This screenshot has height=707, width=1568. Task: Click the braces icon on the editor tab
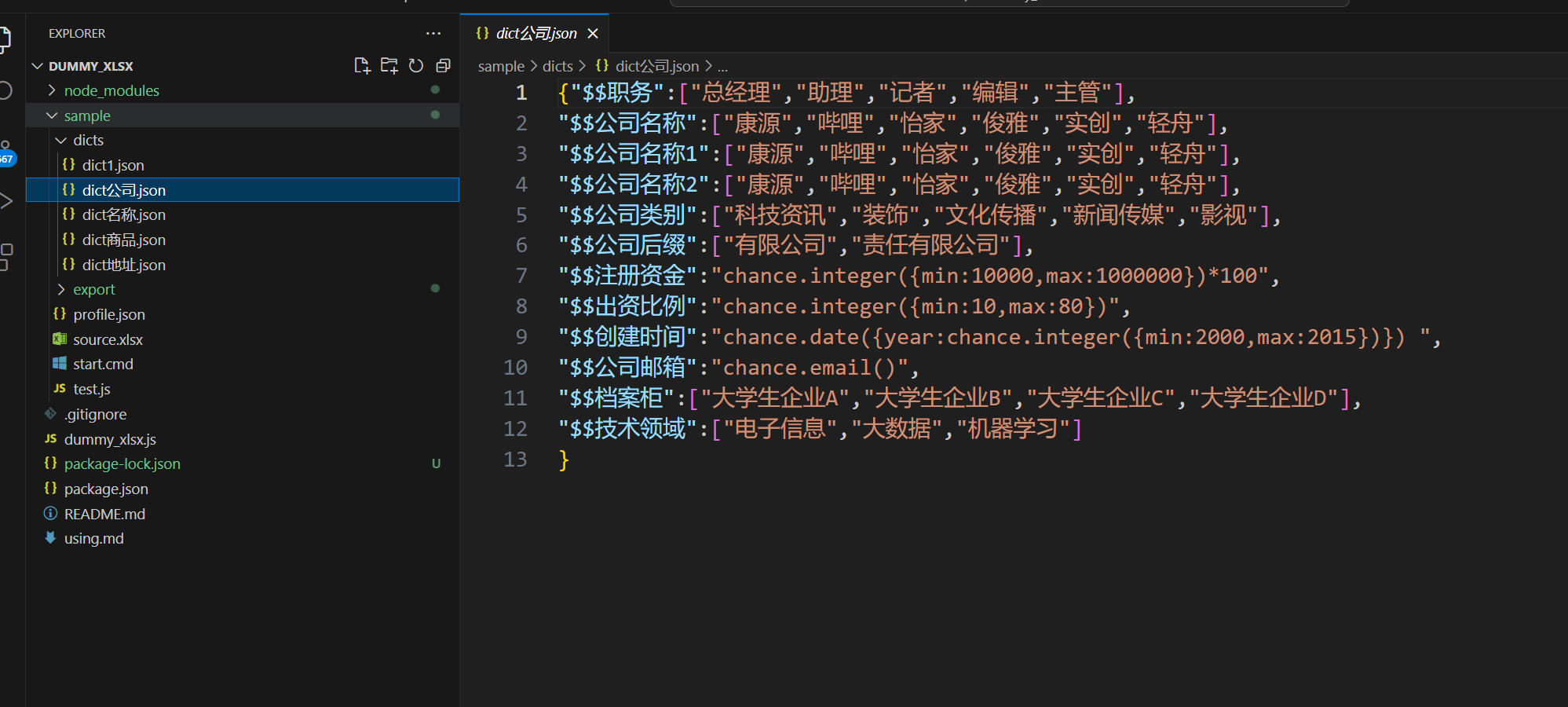483,33
